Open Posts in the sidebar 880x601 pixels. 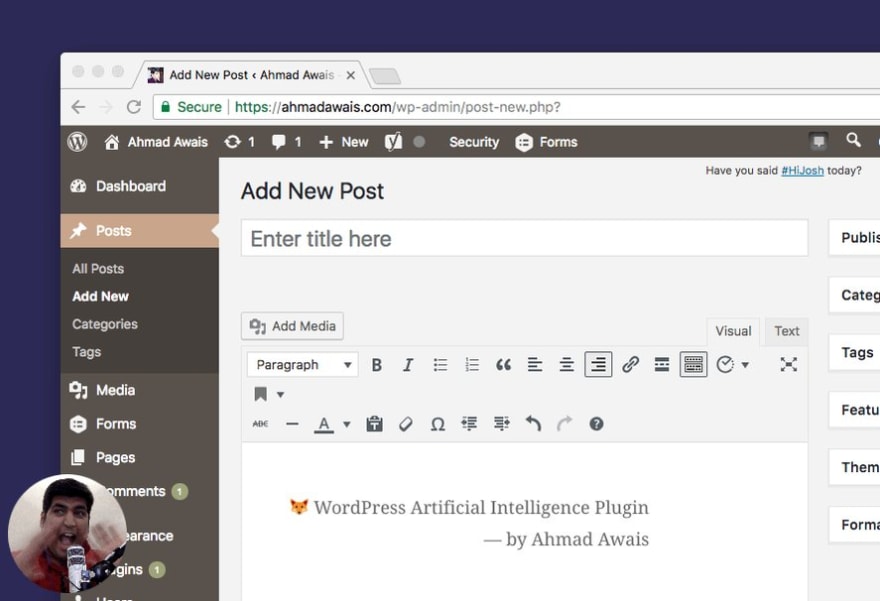[x=140, y=231]
